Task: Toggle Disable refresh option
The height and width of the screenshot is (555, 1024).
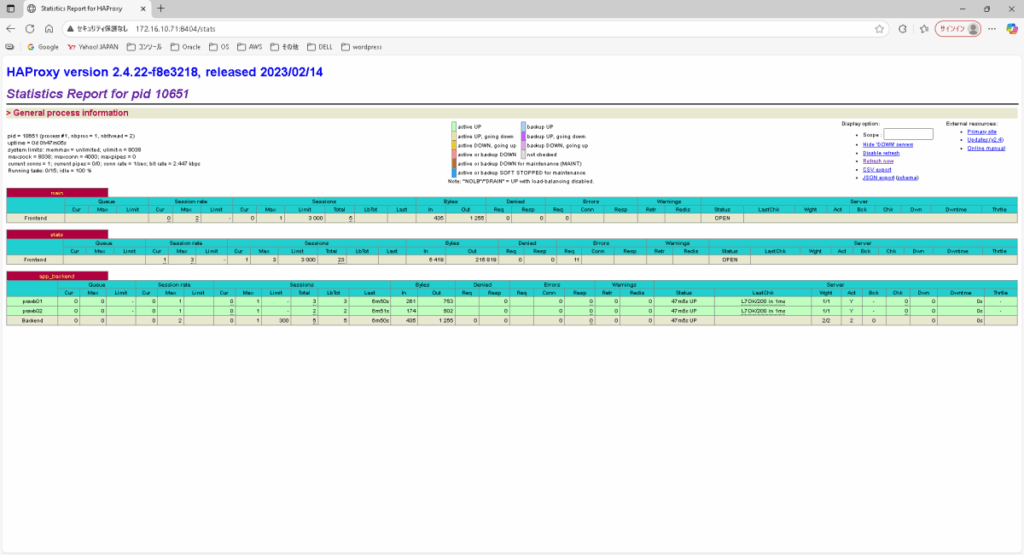Action: [x=879, y=153]
